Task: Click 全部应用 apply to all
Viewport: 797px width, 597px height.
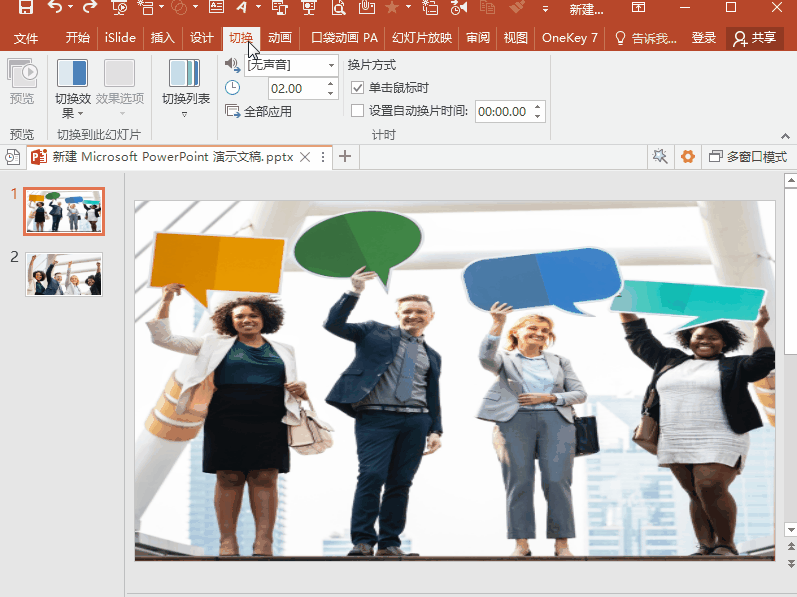Action: tap(259, 111)
